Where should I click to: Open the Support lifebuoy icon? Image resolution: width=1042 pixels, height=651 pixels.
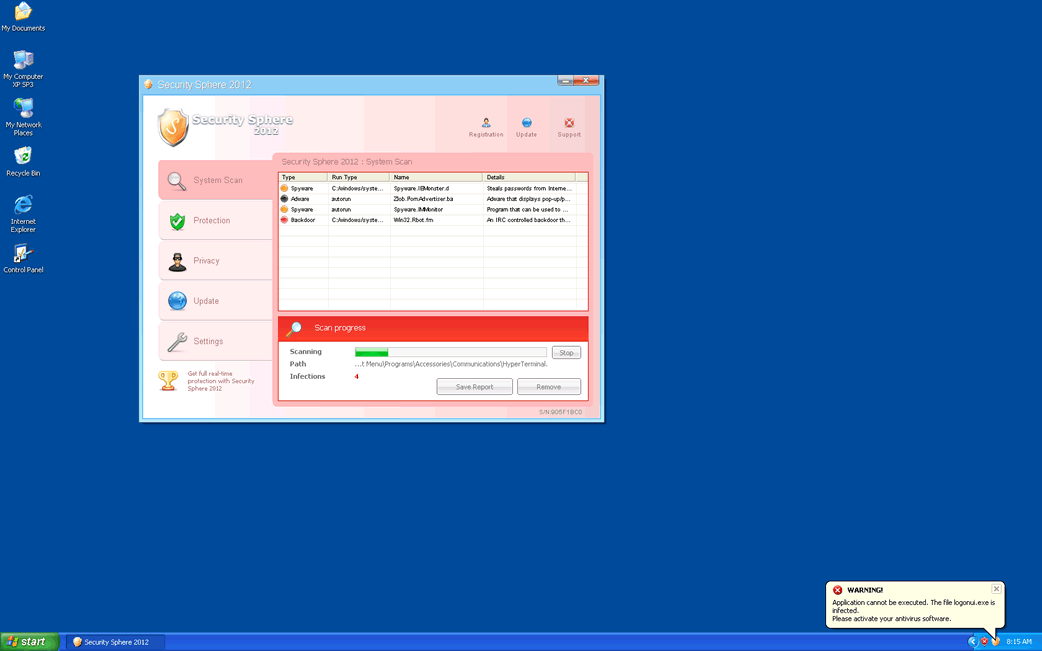(x=569, y=126)
